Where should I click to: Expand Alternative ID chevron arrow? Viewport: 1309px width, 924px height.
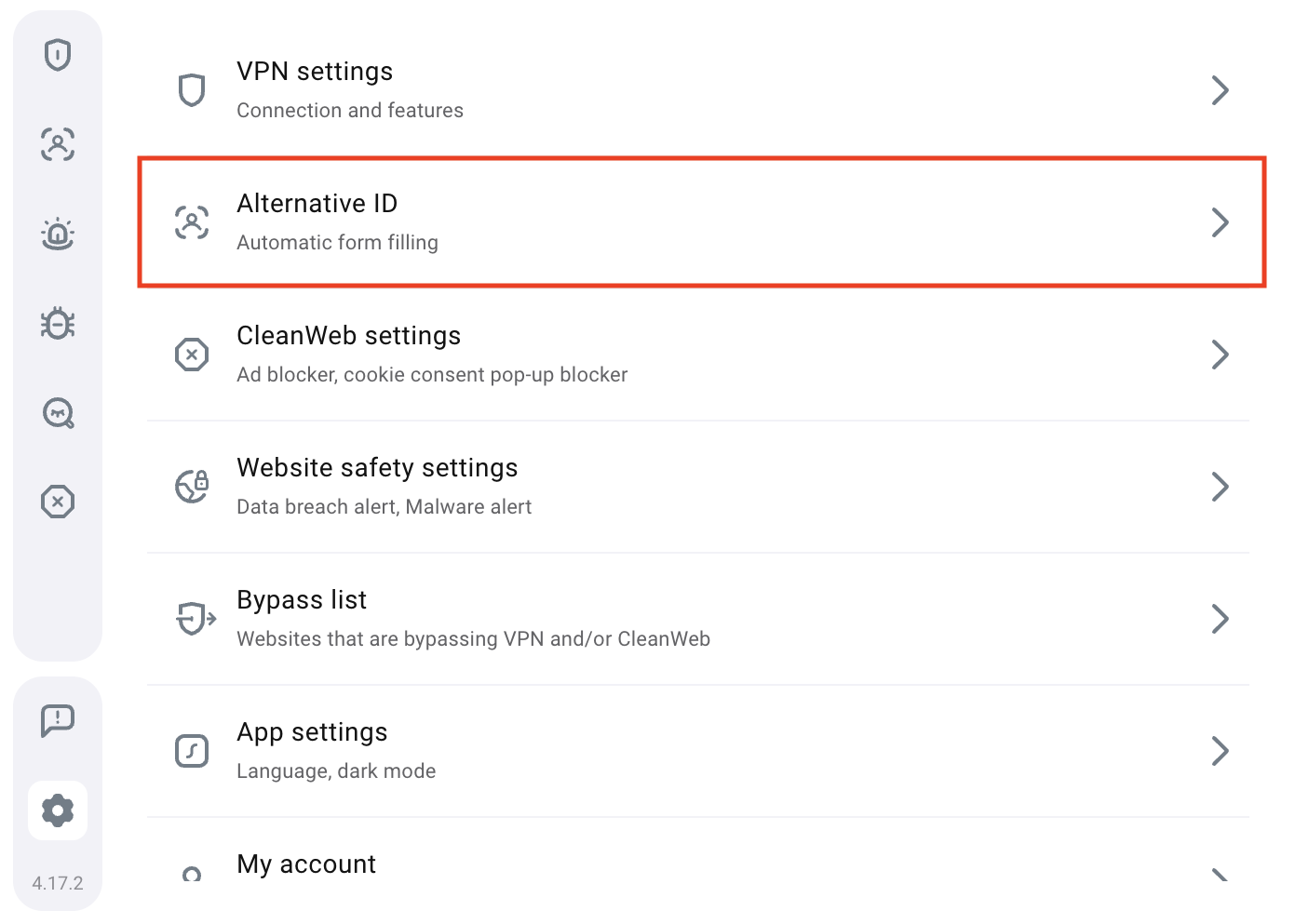[1220, 222]
